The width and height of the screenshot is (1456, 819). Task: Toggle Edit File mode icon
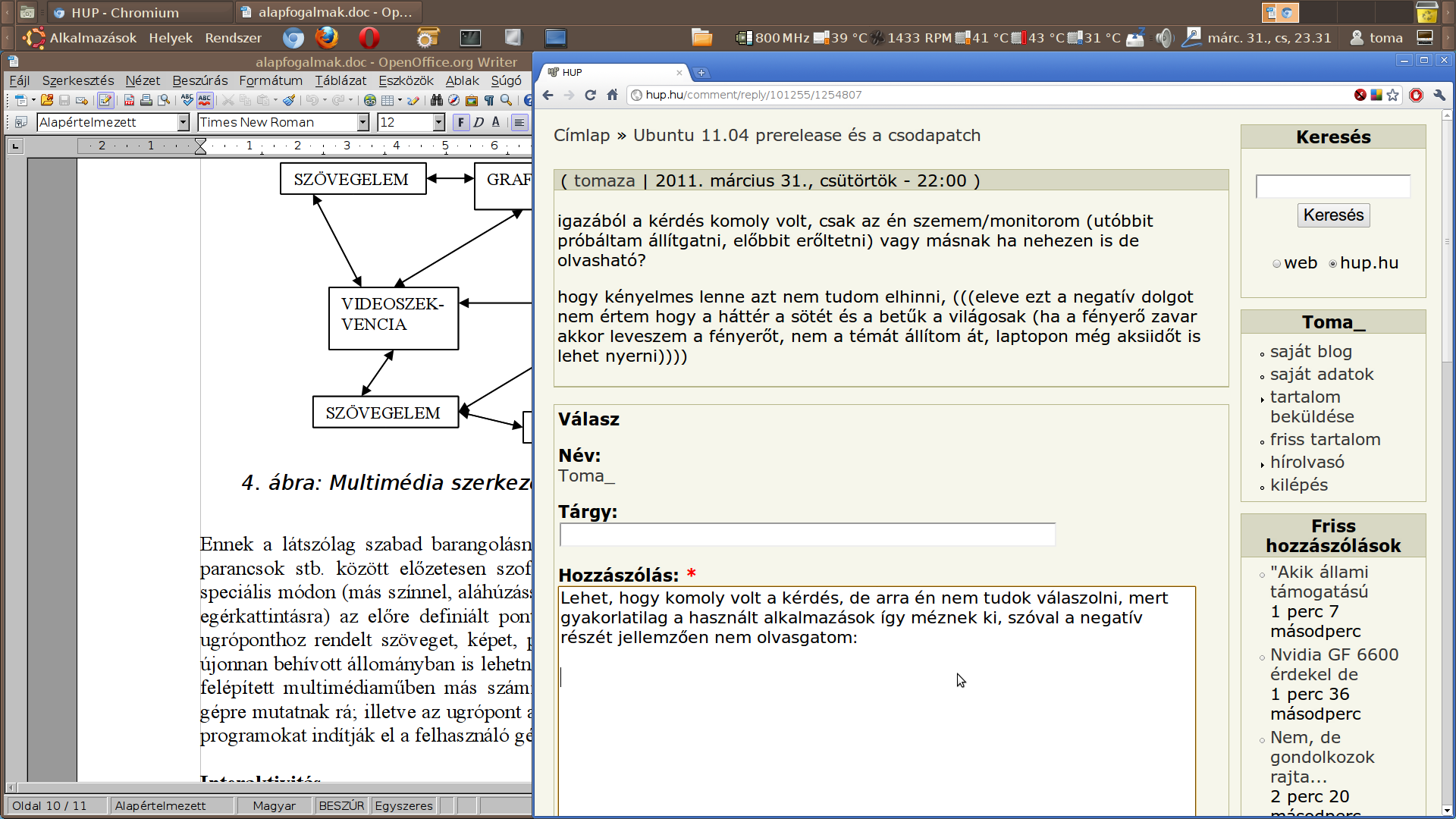tap(105, 100)
